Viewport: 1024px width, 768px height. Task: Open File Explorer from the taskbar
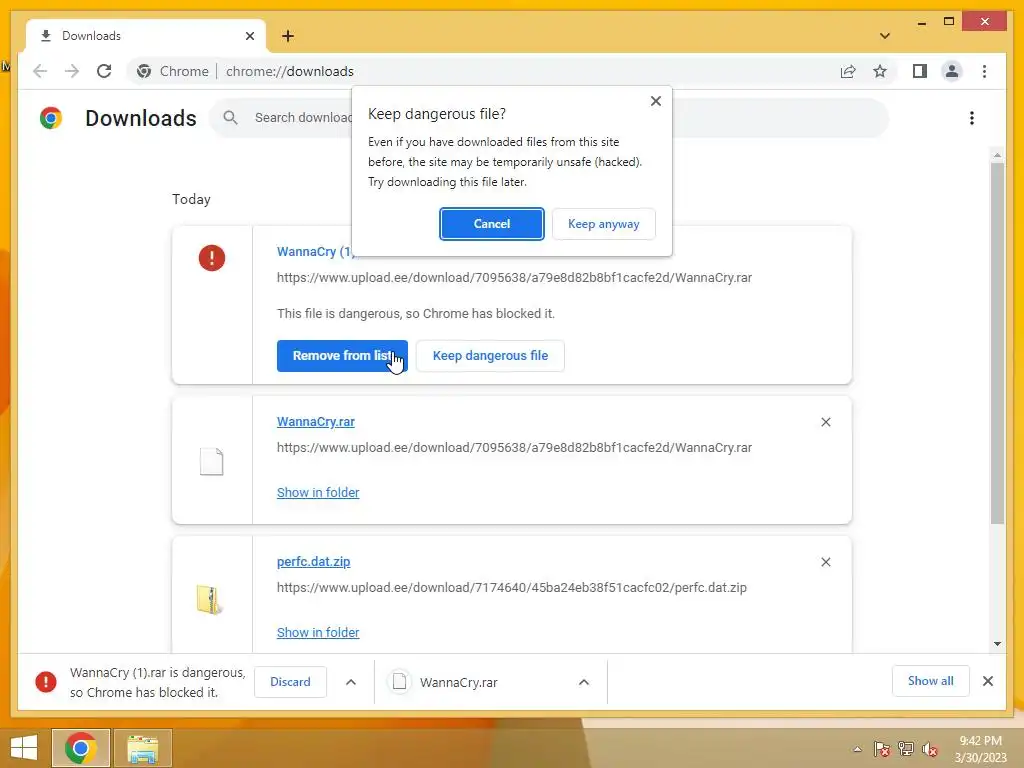(x=143, y=748)
